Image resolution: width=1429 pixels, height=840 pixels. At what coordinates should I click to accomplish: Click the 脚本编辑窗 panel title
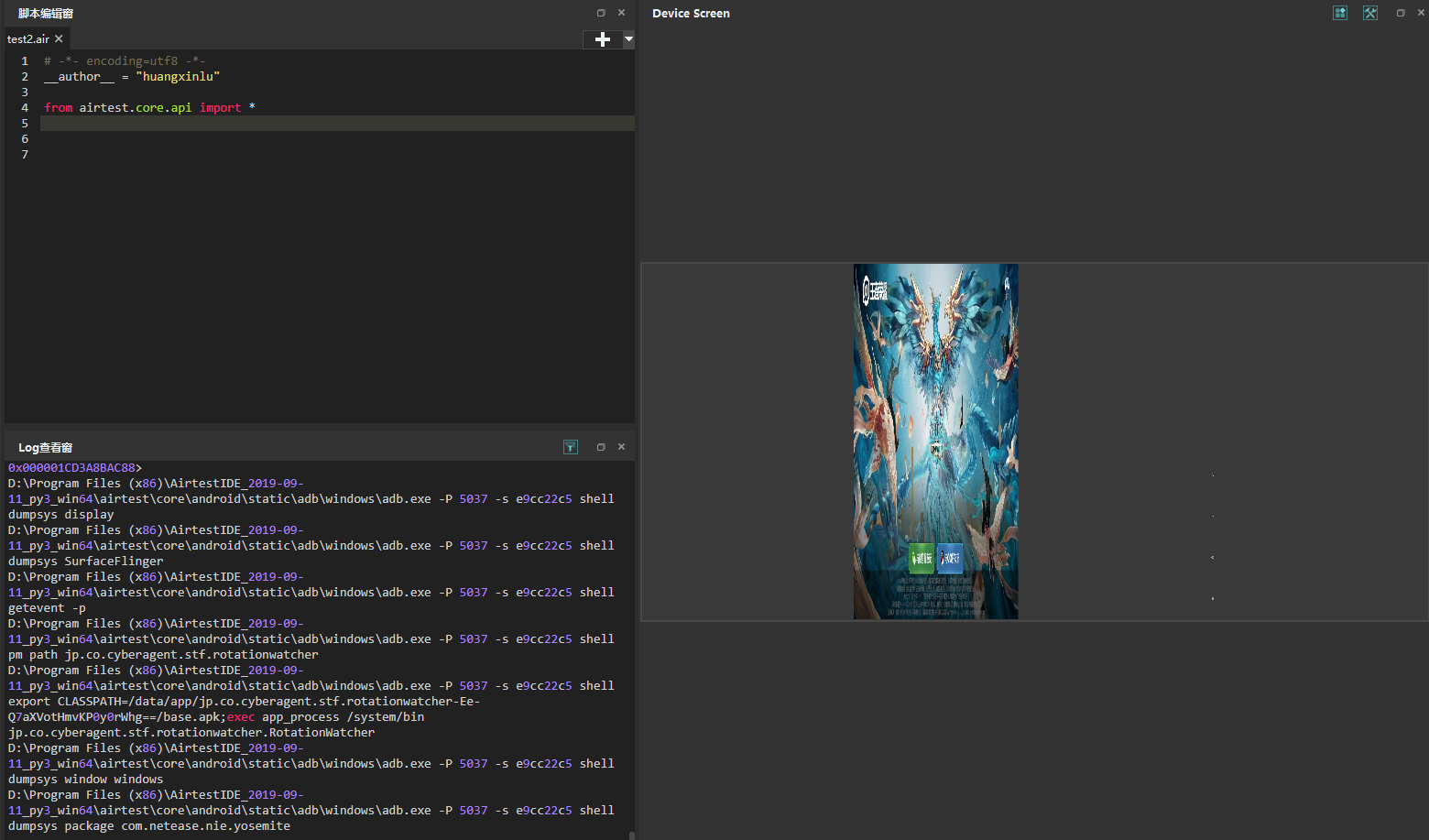coord(46,14)
